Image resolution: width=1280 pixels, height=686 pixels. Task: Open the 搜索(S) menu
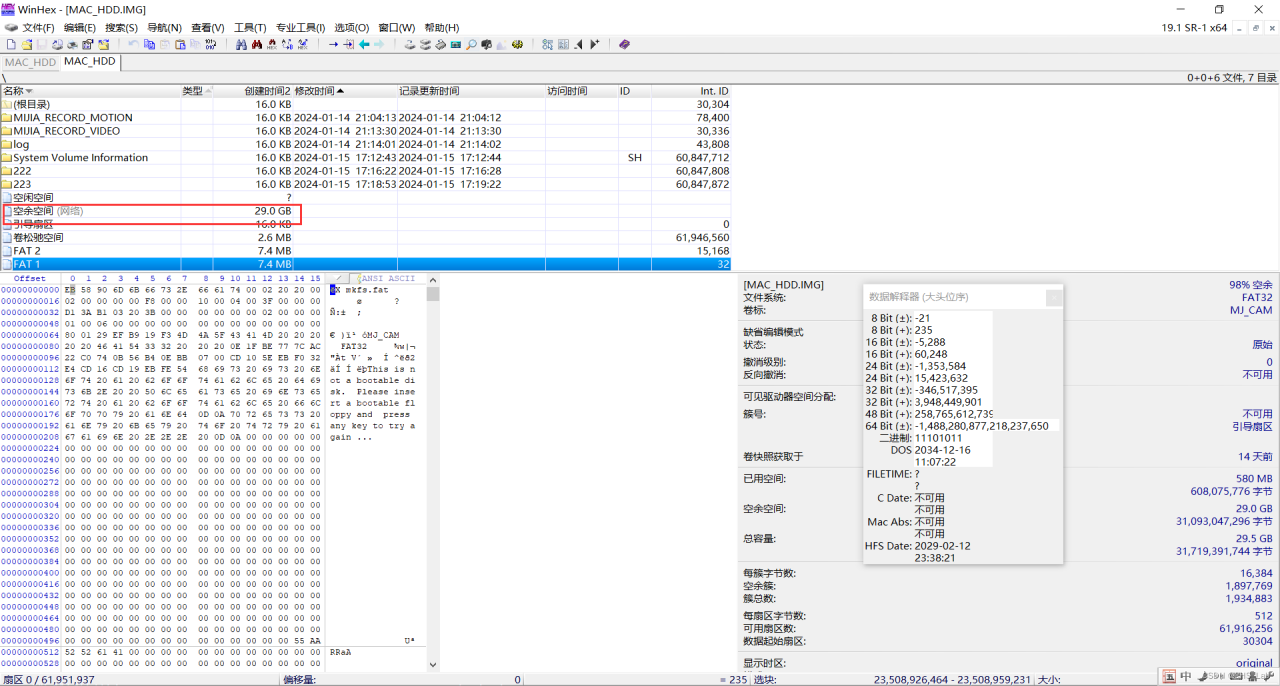(122, 28)
